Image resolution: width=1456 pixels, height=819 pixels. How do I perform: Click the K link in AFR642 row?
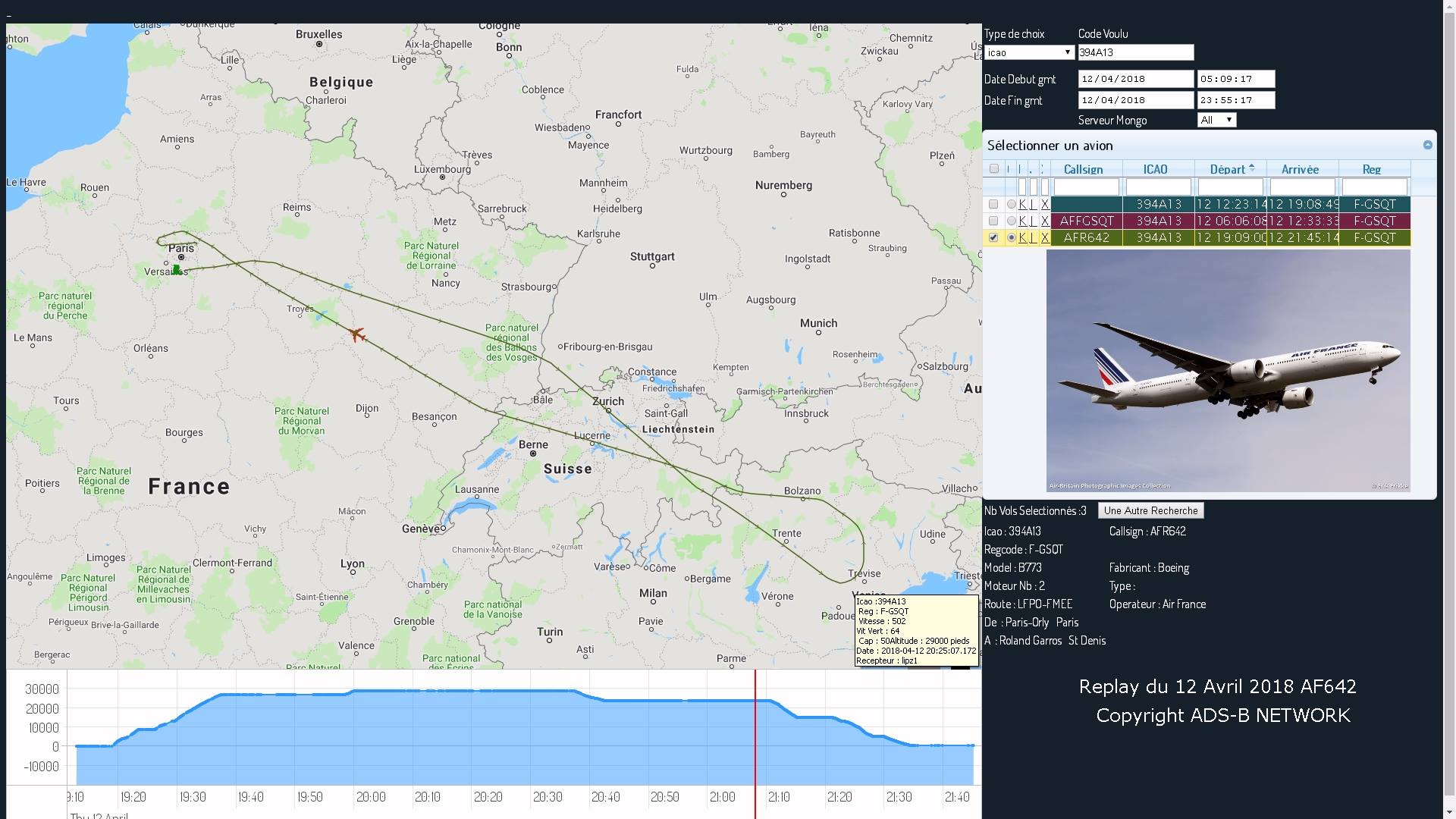[x=1022, y=237]
